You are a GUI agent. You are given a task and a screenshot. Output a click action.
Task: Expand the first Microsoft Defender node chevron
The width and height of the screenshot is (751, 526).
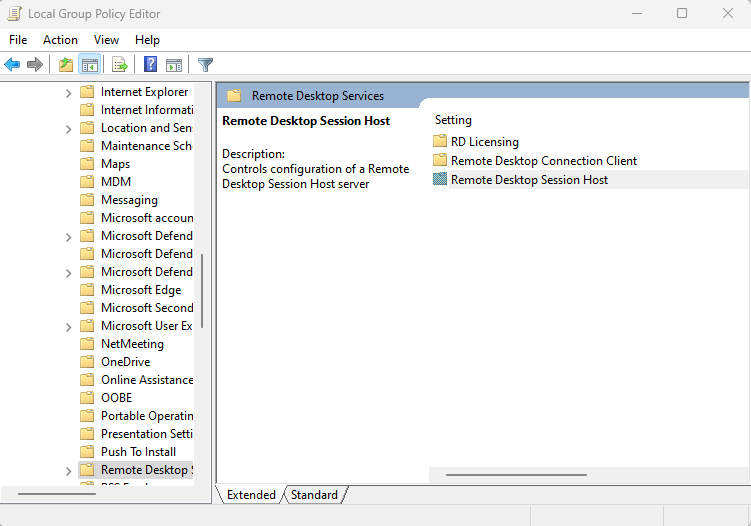68,237
